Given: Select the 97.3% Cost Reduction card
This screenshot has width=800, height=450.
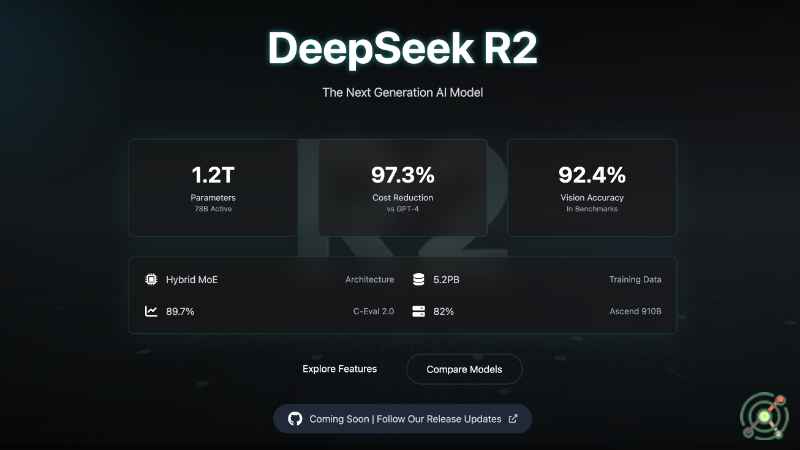Looking at the screenshot, I should (402, 187).
